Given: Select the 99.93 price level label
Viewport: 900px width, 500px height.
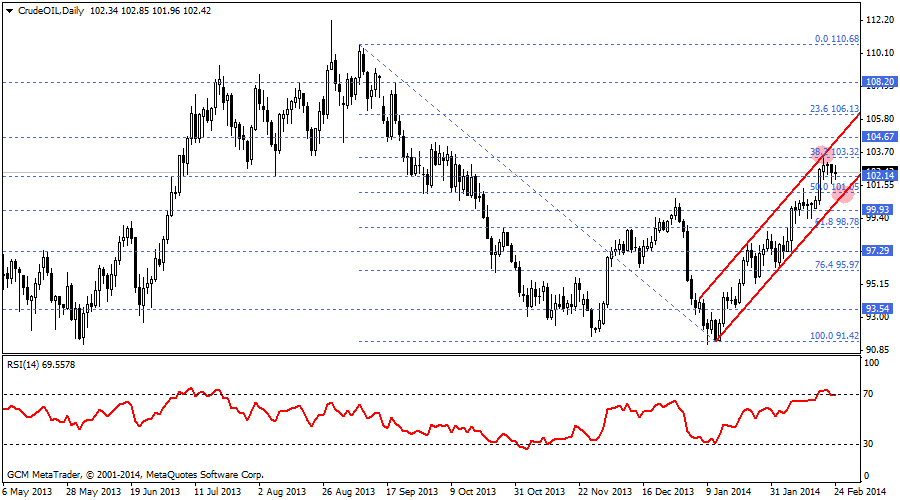Looking at the screenshot, I should coord(877,210).
